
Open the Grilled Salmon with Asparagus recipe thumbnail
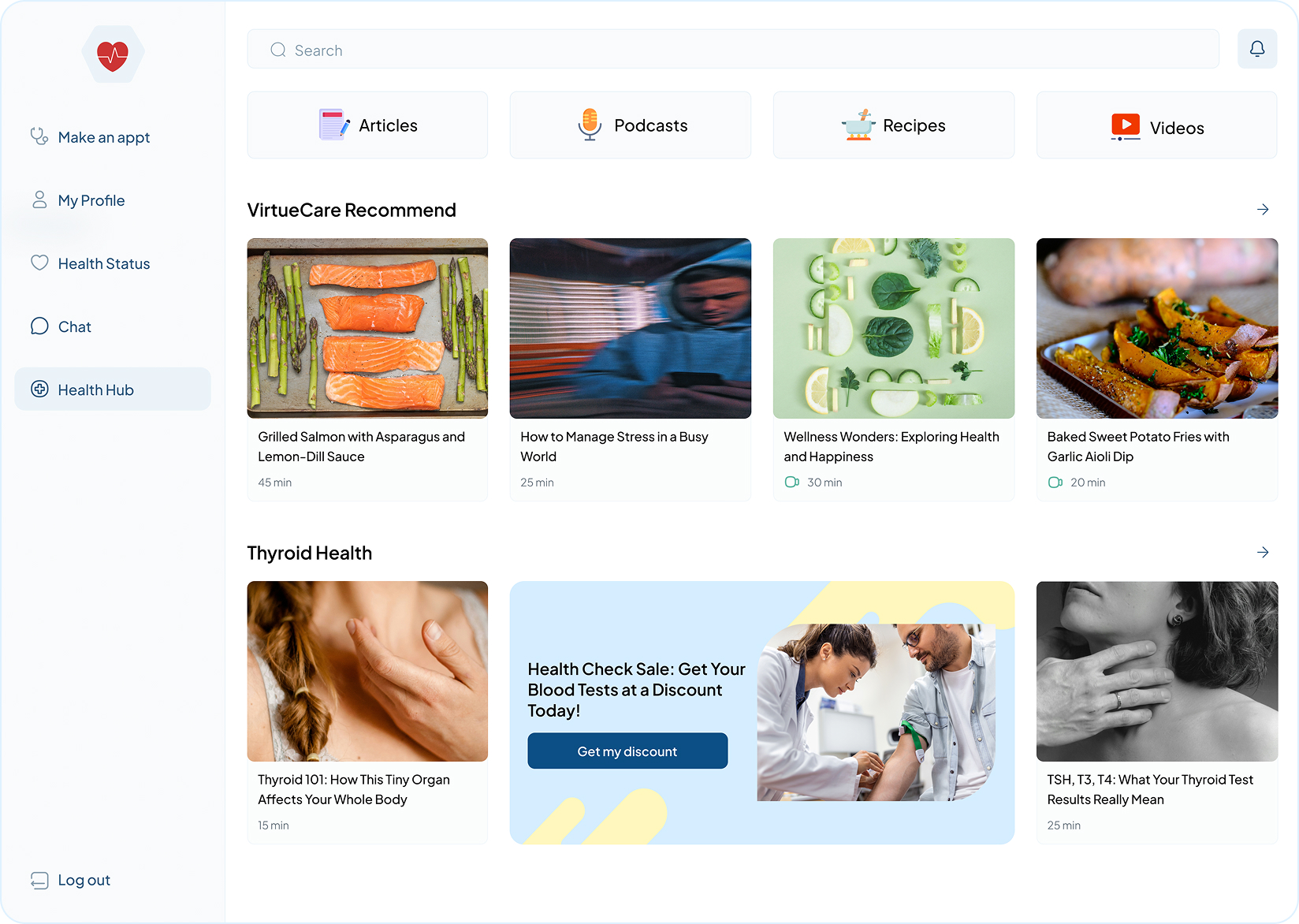(x=367, y=328)
